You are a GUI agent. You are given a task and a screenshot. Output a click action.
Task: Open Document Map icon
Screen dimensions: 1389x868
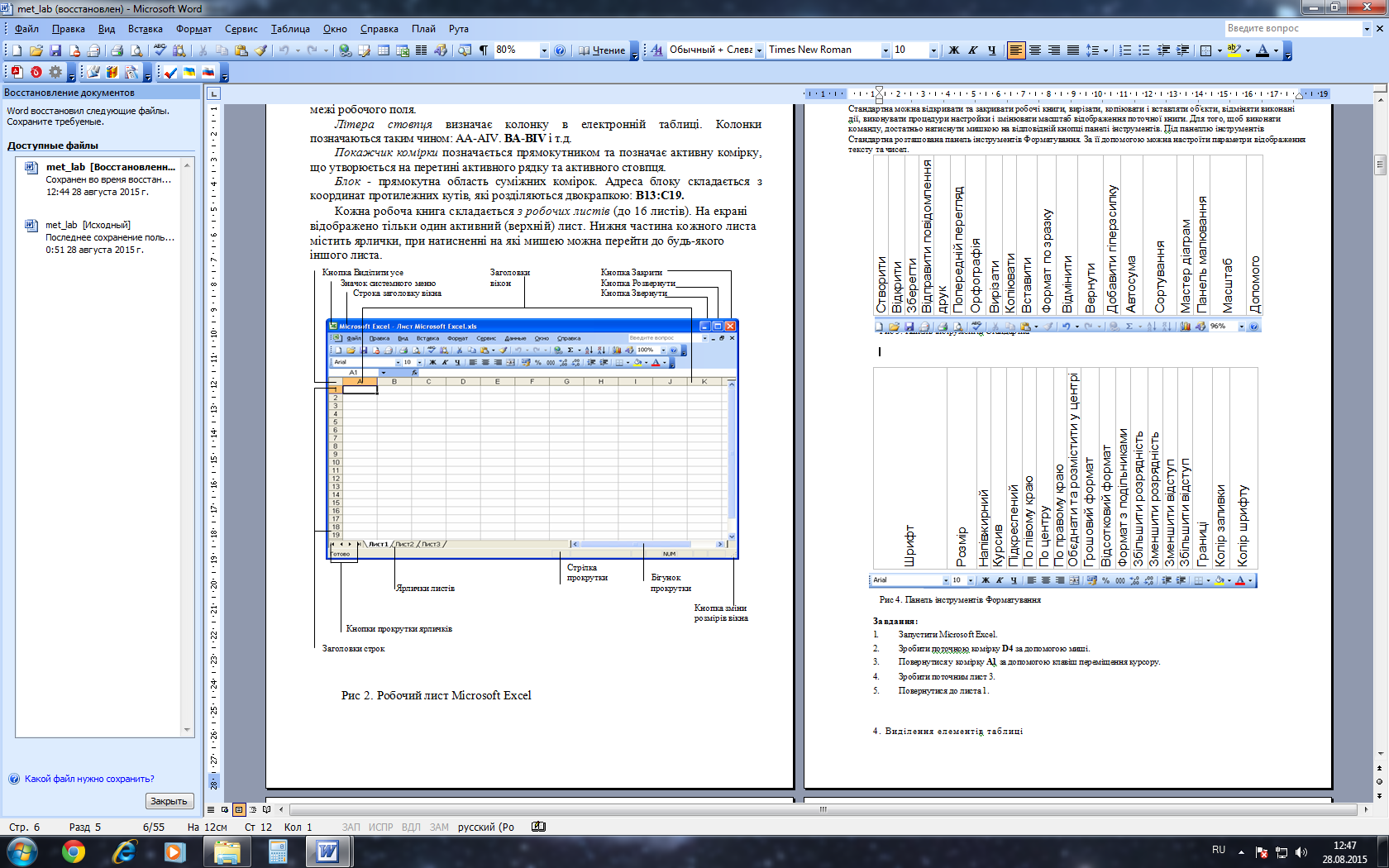(x=465, y=50)
